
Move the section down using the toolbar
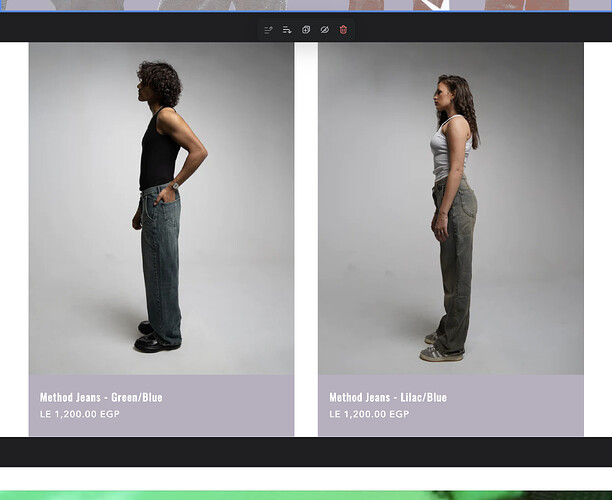[x=287, y=30]
